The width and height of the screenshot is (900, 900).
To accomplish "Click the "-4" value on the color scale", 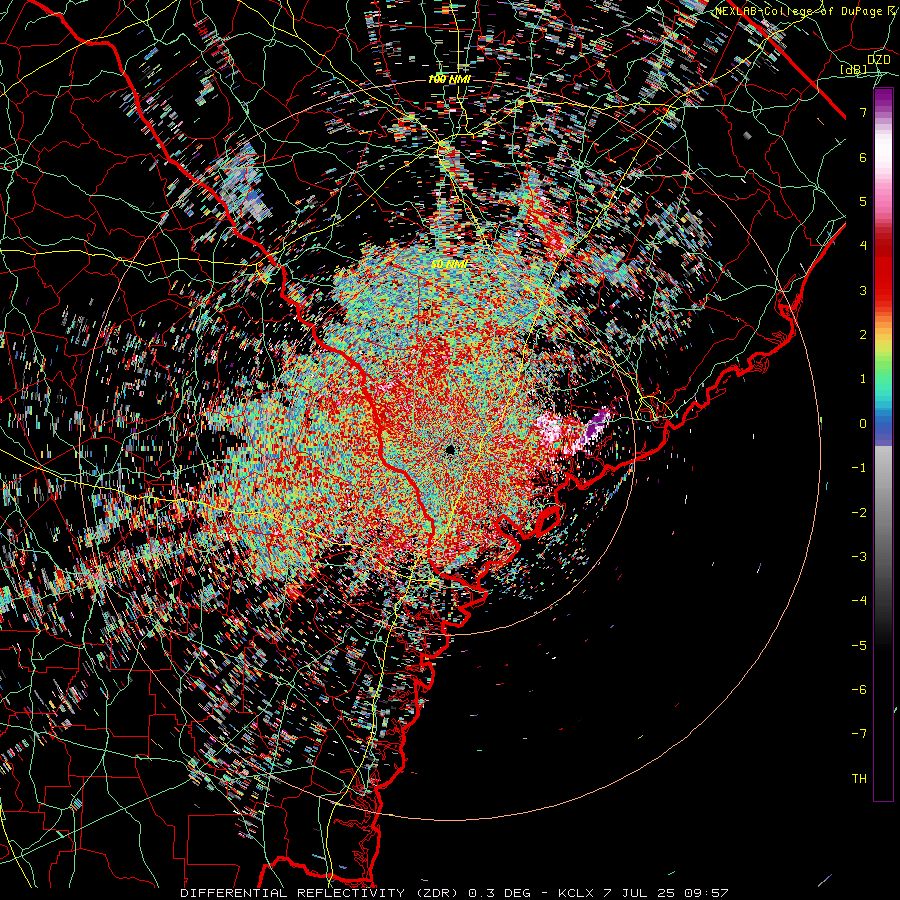I will click(x=859, y=601).
